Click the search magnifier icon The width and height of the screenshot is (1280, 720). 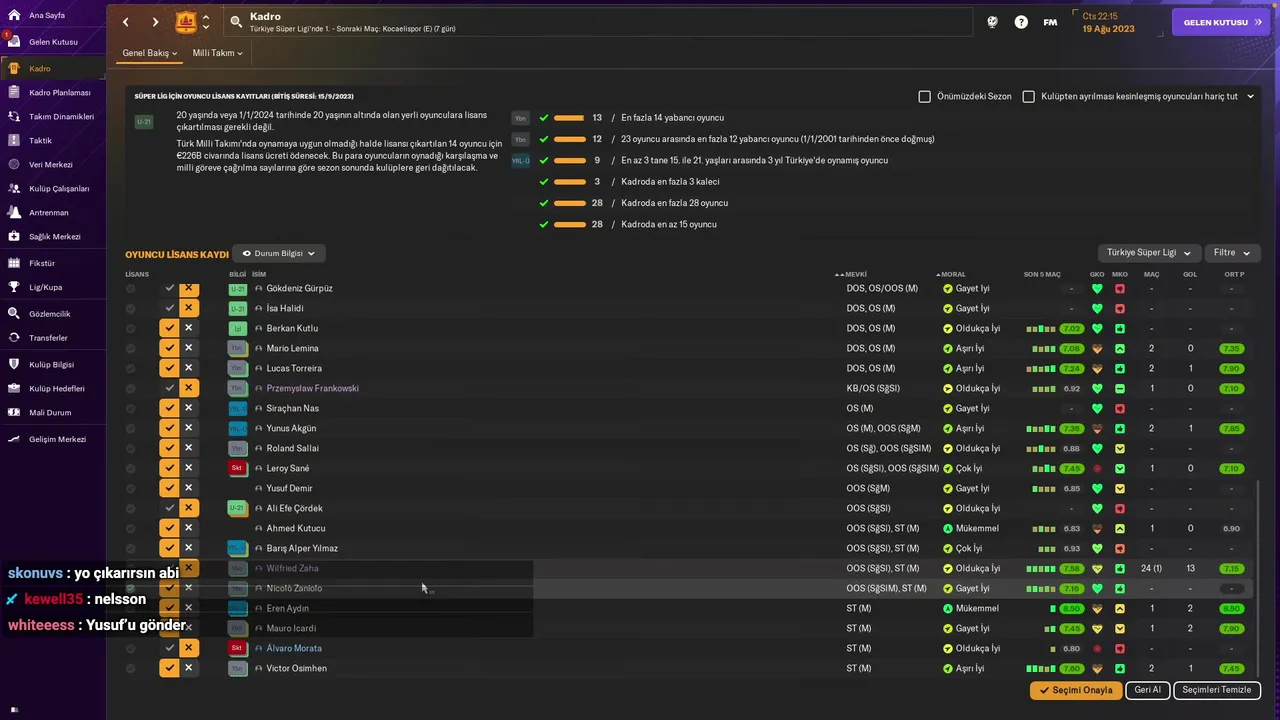pos(236,22)
